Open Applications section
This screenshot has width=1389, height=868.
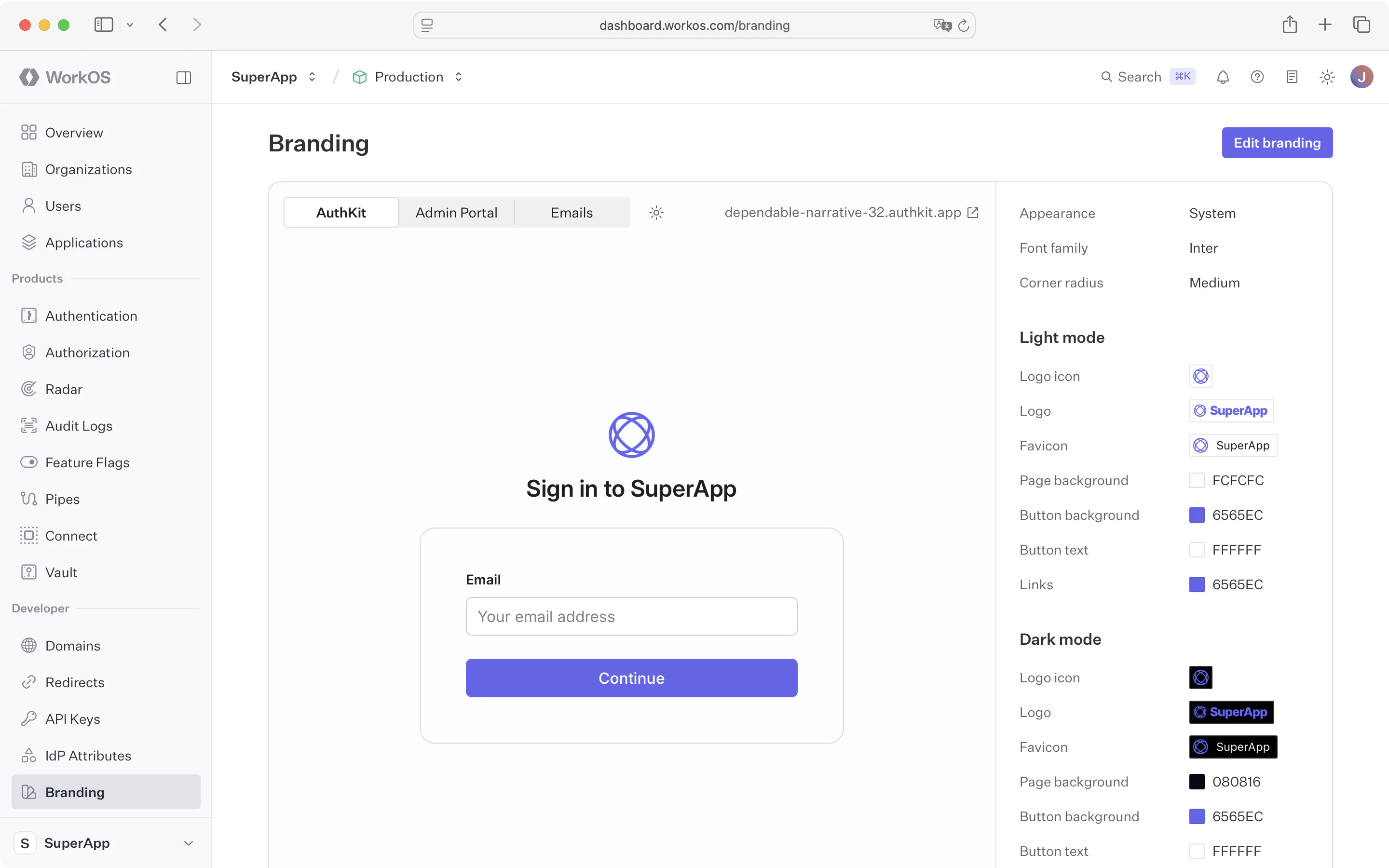(x=106, y=243)
